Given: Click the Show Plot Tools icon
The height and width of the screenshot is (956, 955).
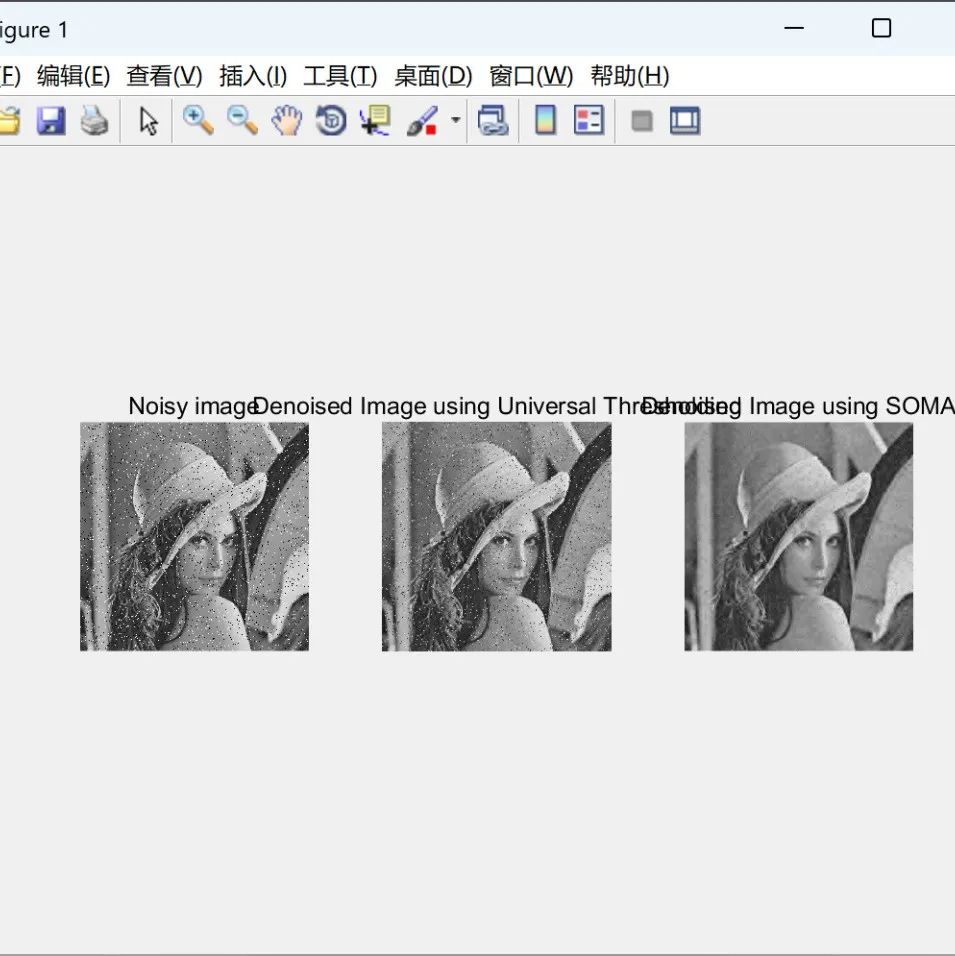Looking at the screenshot, I should pyautogui.click(x=685, y=120).
